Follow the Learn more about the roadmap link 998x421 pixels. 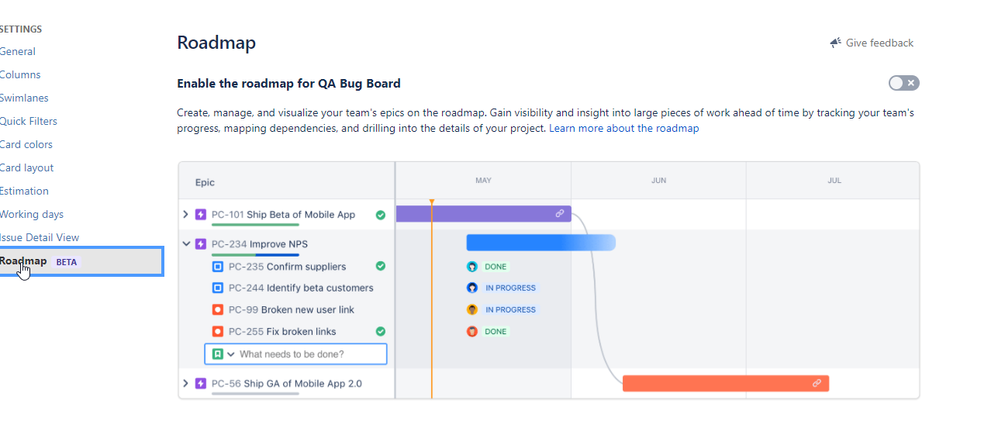[624, 128]
